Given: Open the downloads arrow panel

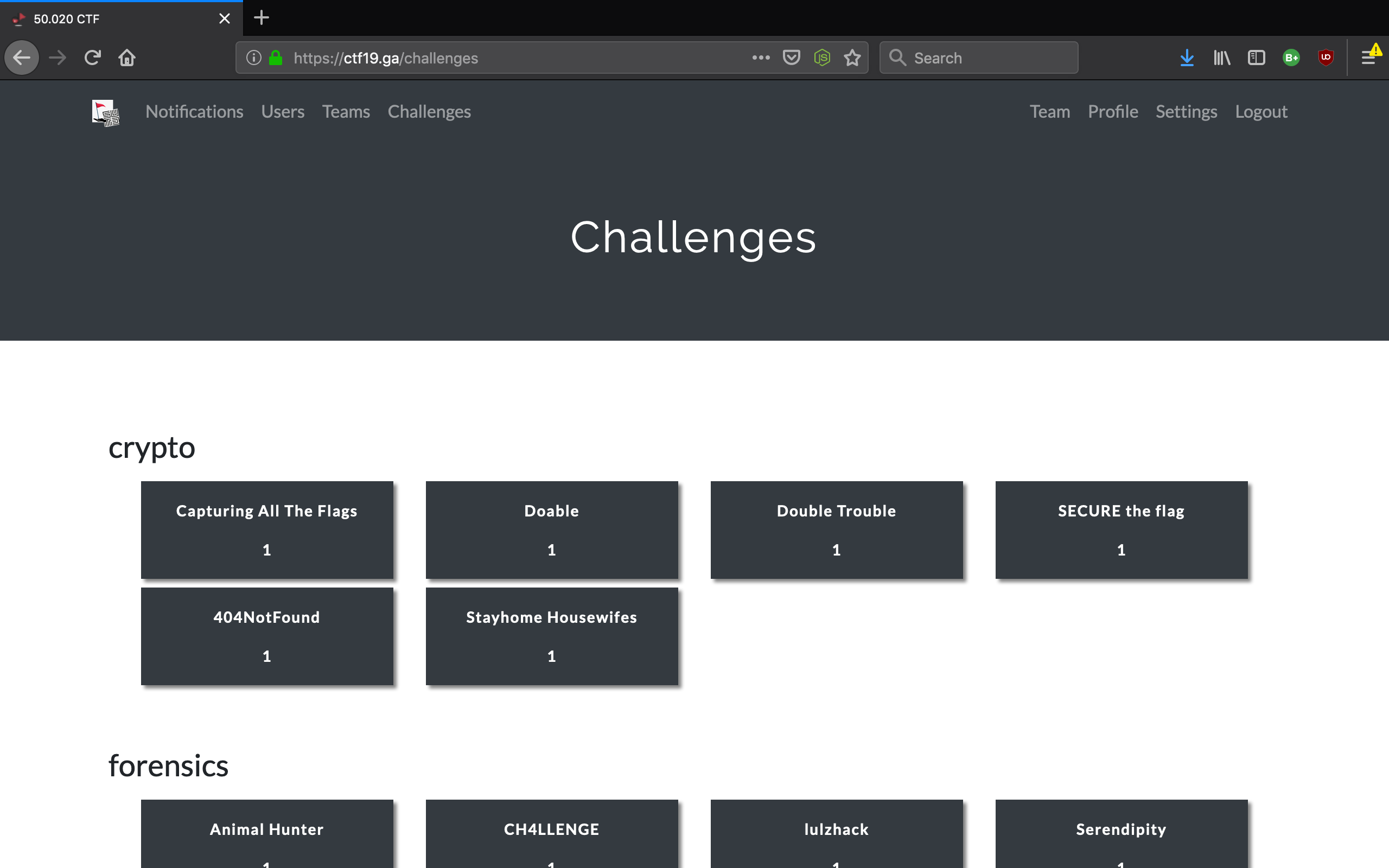Looking at the screenshot, I should [x=1187, y=58].
